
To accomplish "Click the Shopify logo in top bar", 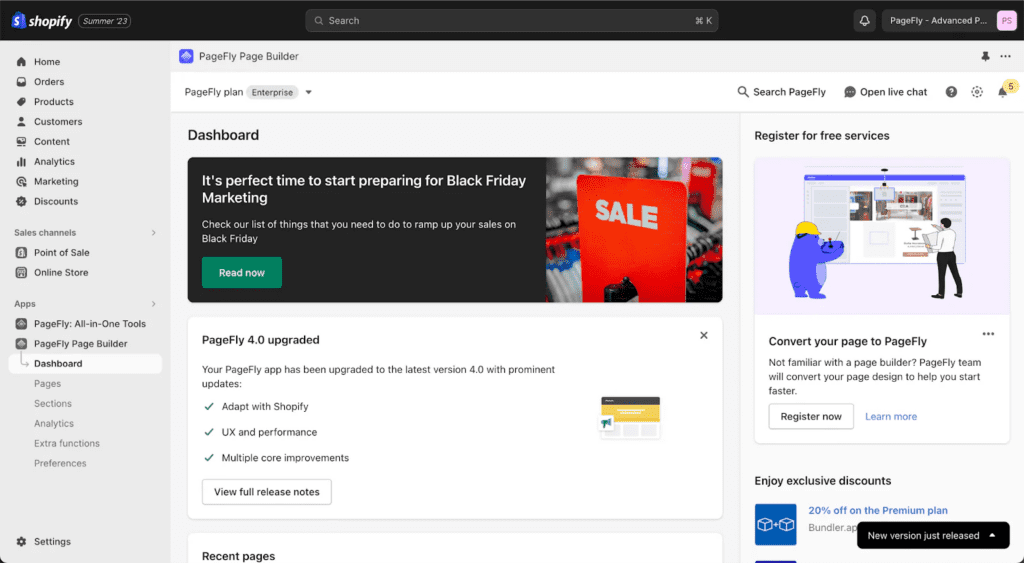I will pos(42,21).
